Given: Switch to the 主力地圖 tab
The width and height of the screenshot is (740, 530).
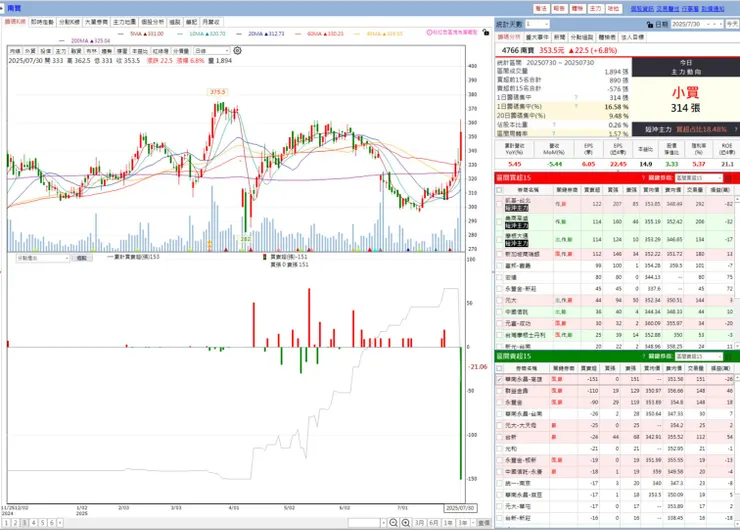Looking at the screenshot, I should pos(124,22).
